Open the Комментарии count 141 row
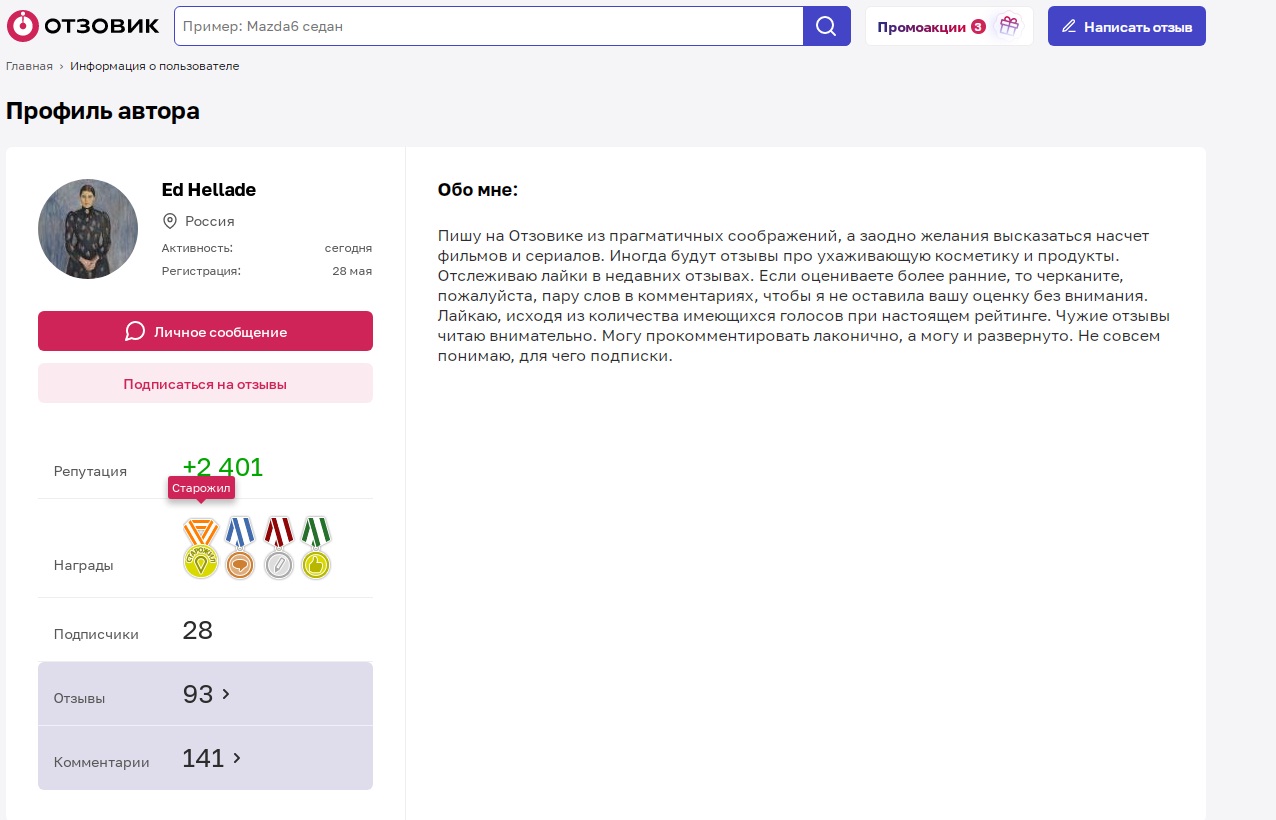The width and height of the screenshot is (1276, 820). pos(203,759)
